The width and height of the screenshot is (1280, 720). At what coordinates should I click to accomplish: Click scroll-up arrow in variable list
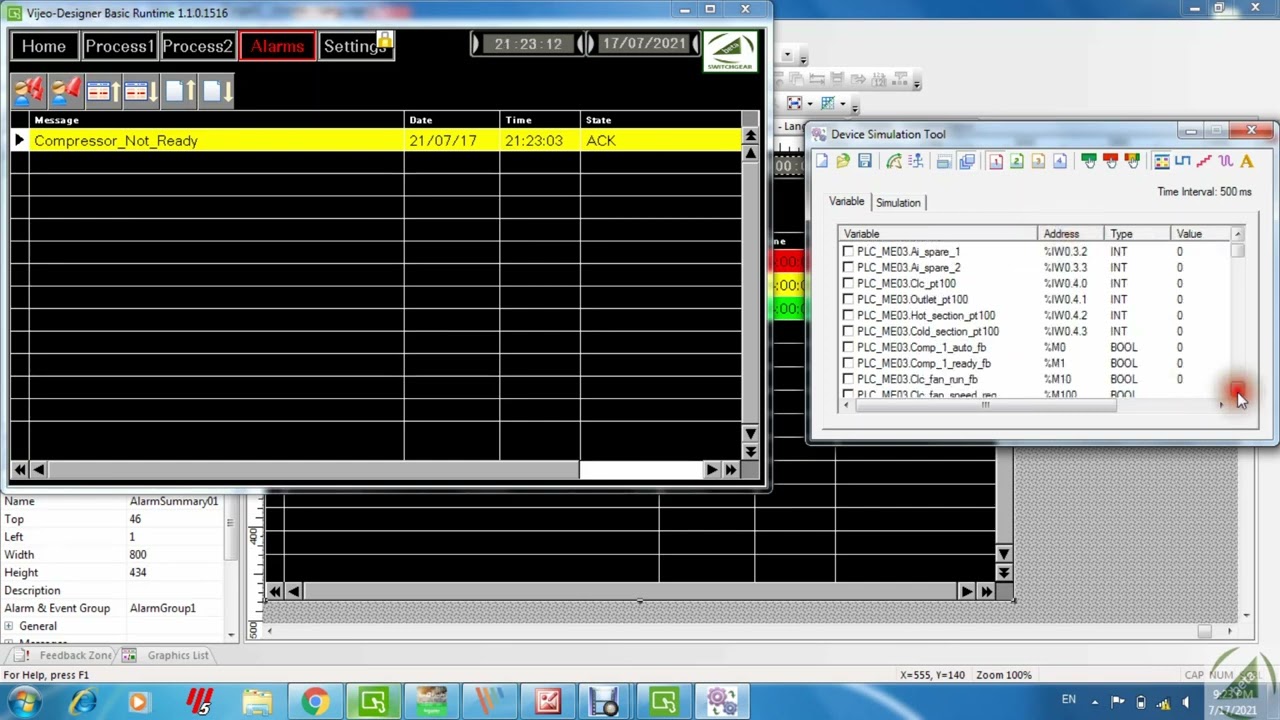pos(1237,234)
